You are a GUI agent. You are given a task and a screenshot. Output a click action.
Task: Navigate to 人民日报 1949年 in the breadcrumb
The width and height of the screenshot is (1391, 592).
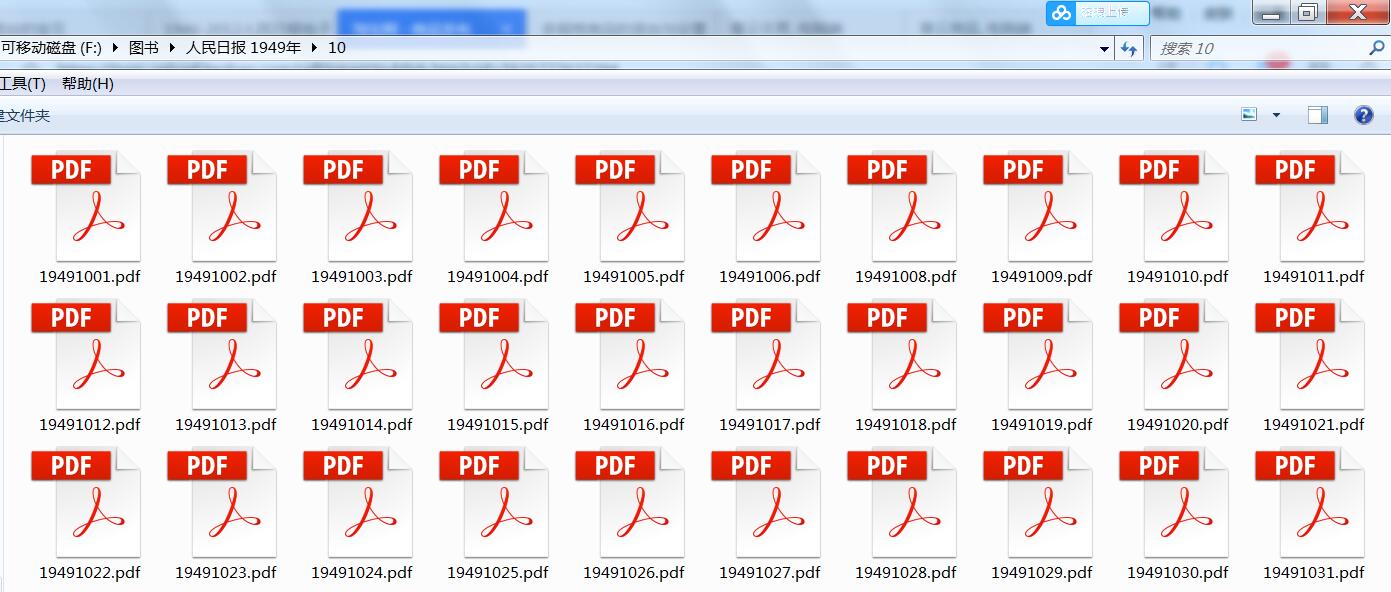click(243, 47)
